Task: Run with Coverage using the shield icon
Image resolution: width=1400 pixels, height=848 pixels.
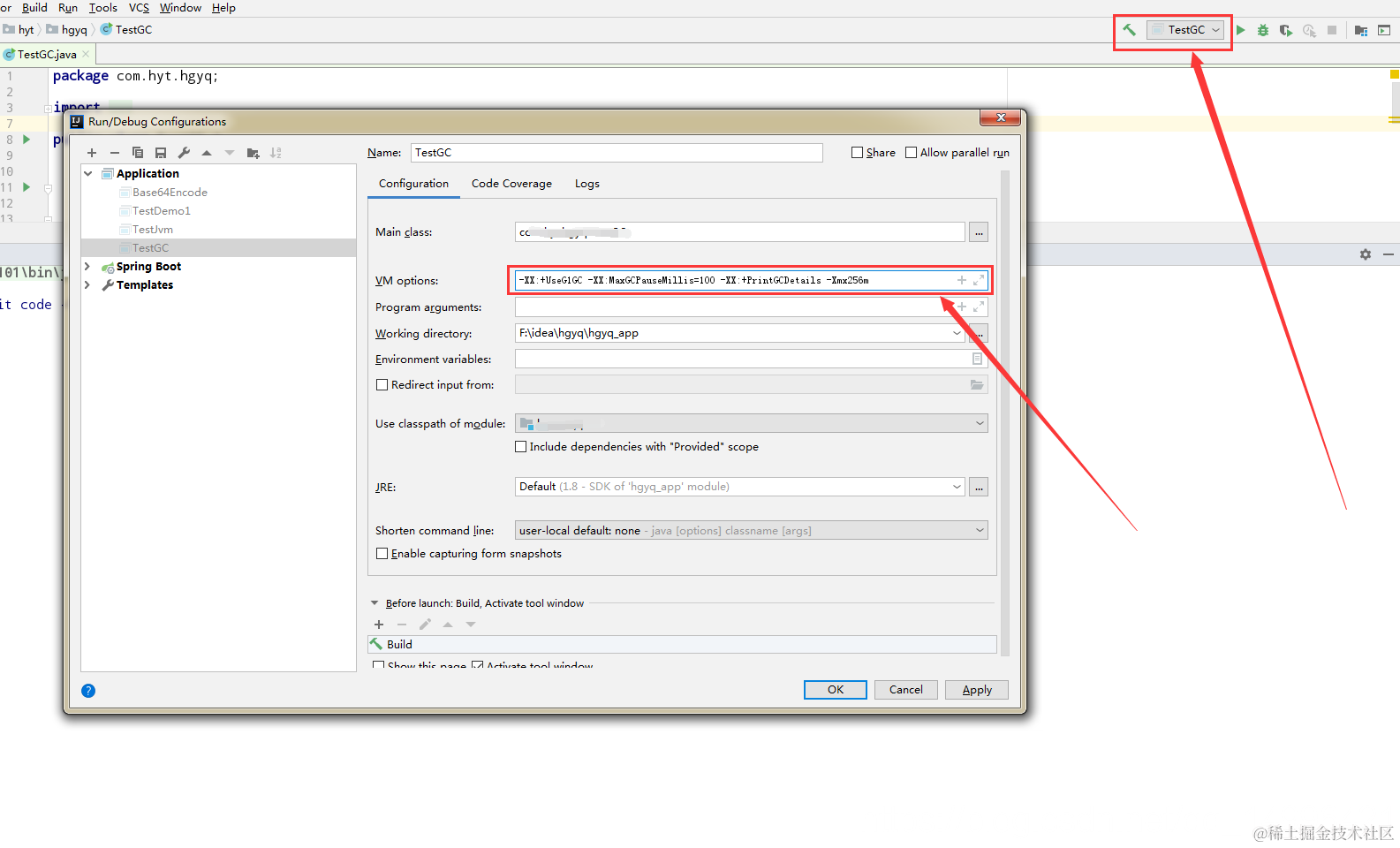Action: (x=1286, y=30)
